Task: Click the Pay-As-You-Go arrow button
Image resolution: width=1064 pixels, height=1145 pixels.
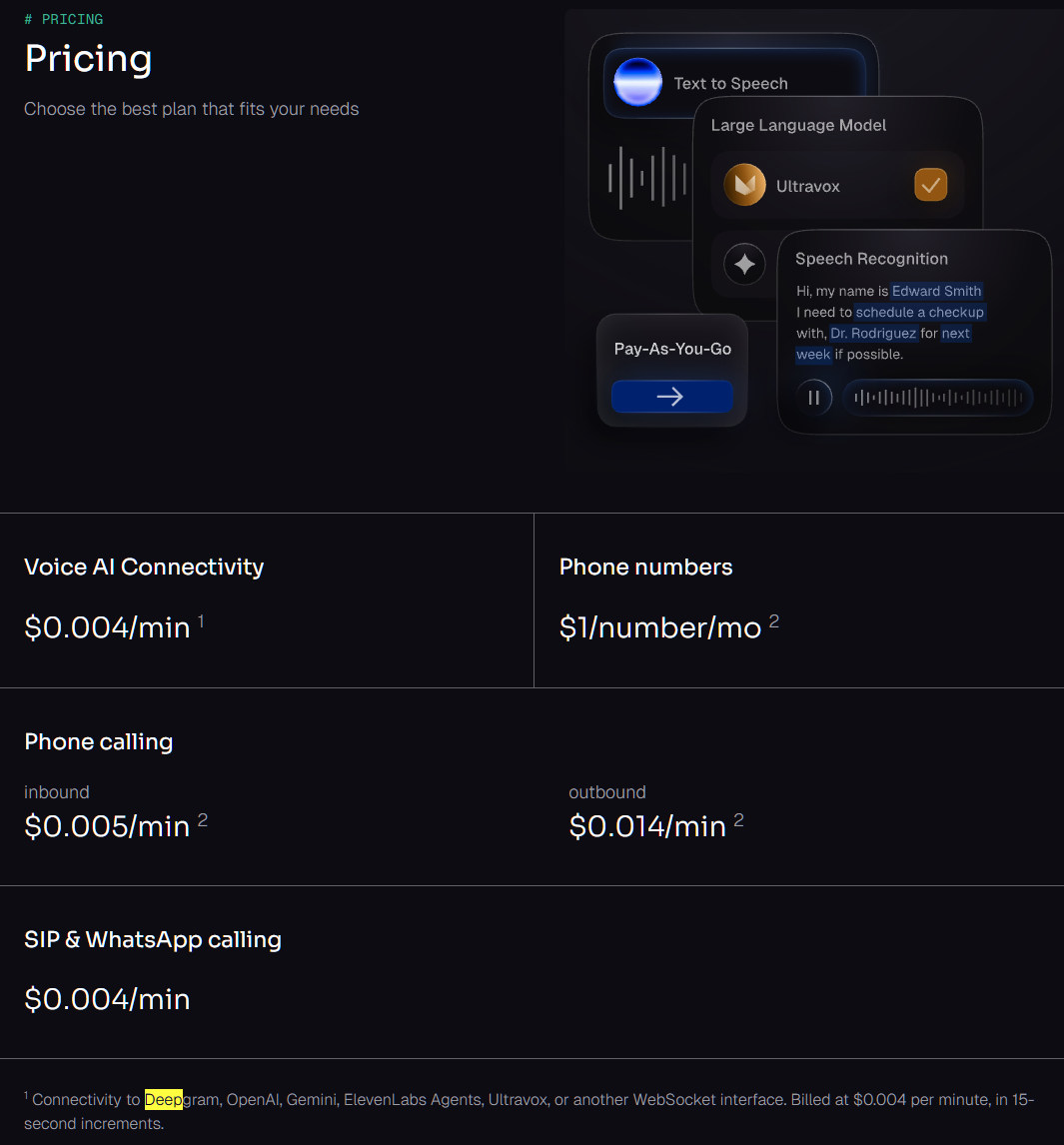Action: 671,397
